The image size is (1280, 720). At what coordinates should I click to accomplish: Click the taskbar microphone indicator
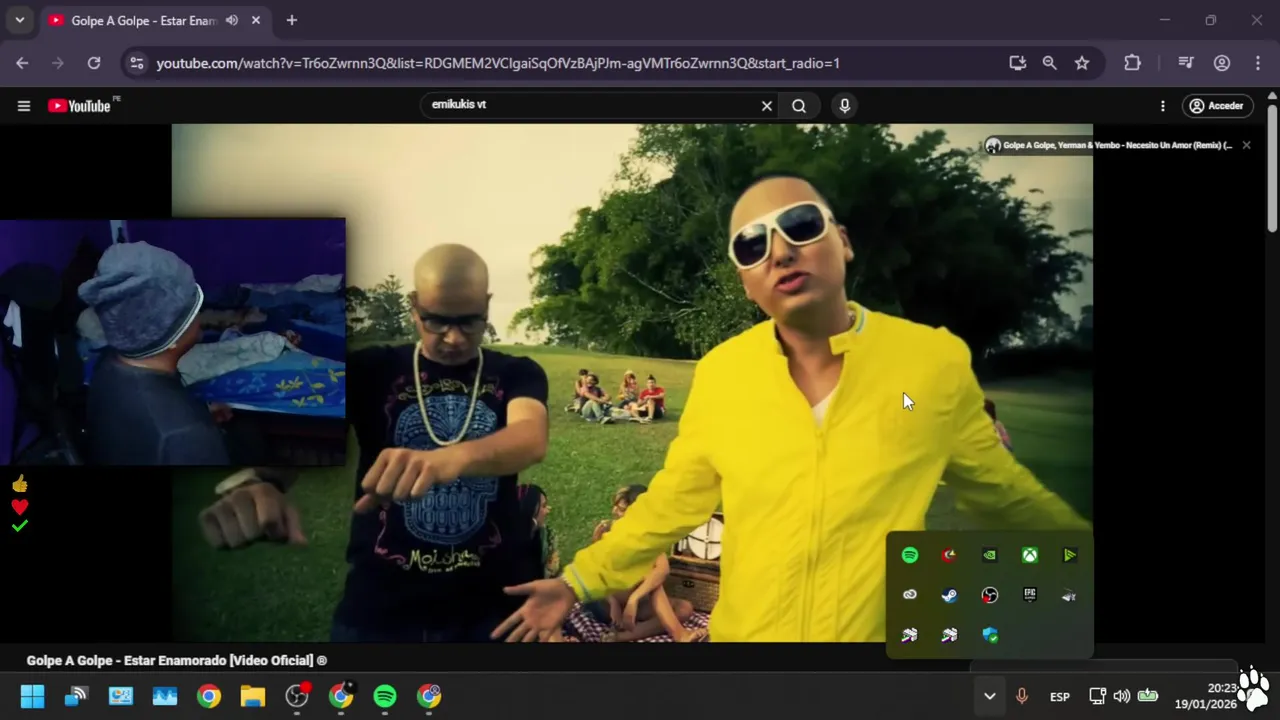click(x=1021, y=696)
